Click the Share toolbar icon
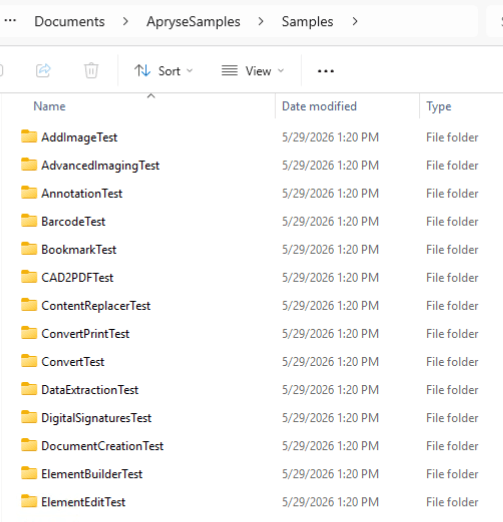The height and width of the screenshot is (522, 503). coord(43,71)
